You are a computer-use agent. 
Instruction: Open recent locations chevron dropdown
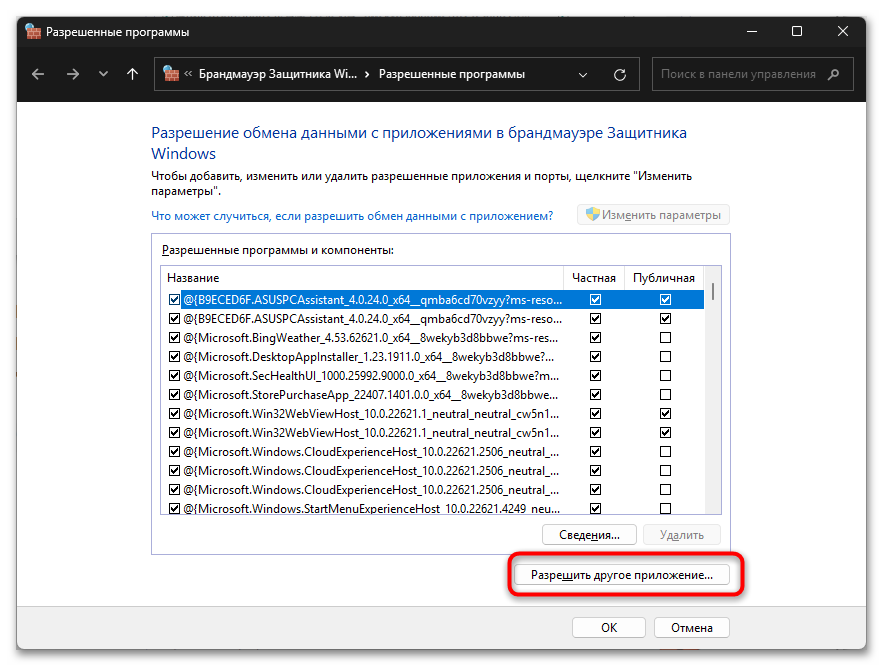pos(103,74)
